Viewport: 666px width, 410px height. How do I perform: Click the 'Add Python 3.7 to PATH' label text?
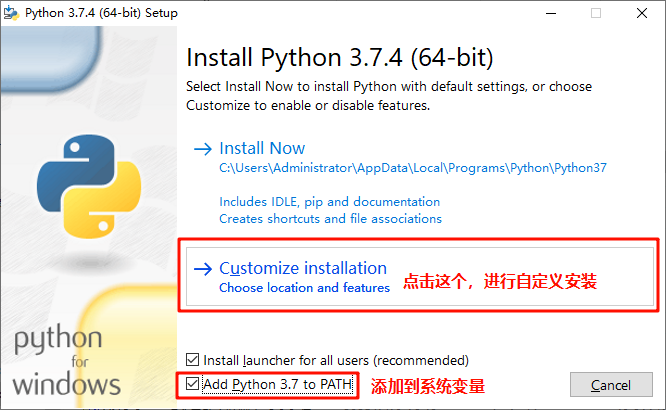click(x=278, y=385)
